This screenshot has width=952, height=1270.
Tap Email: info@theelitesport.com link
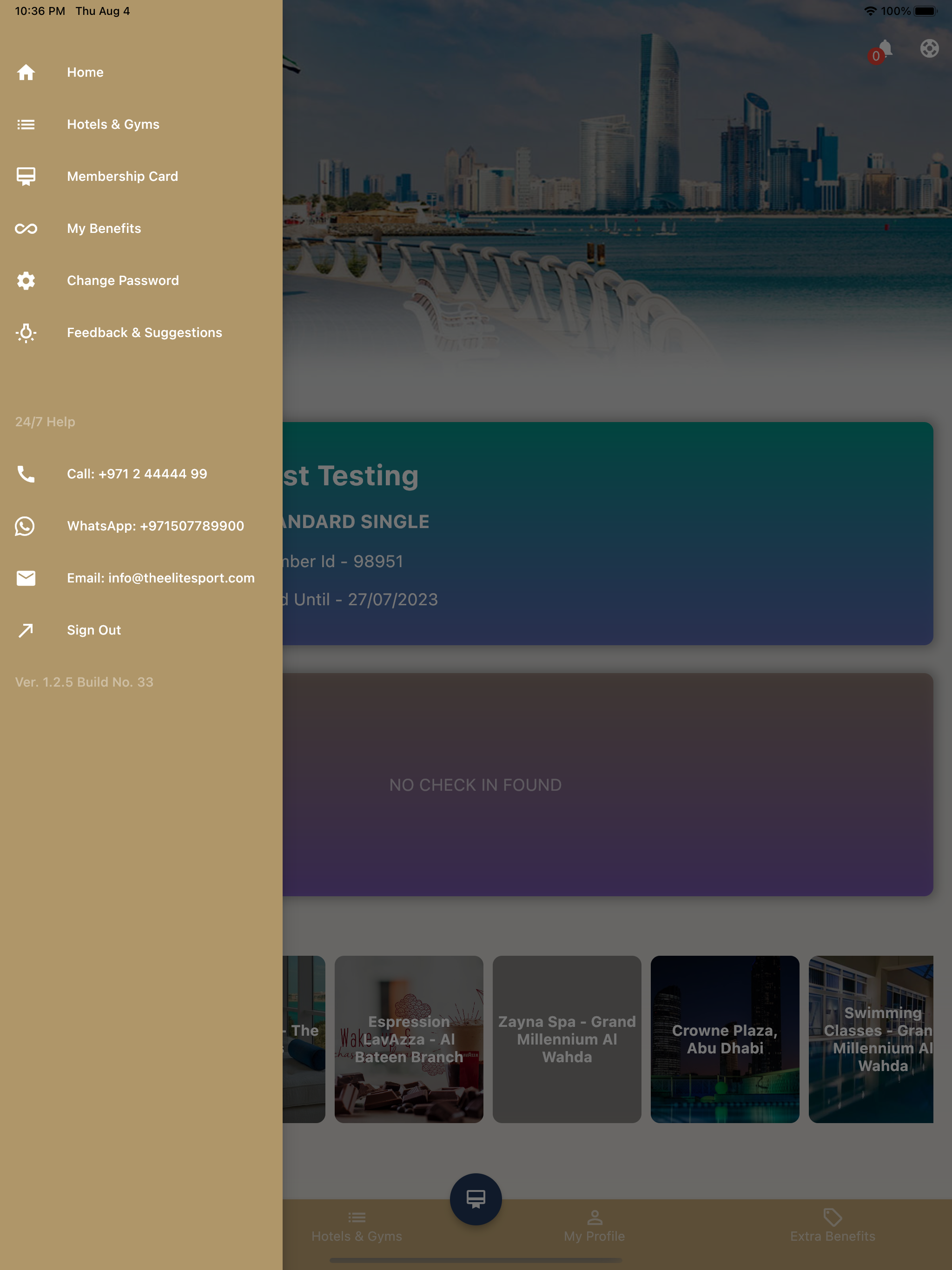tap(141, 578)
